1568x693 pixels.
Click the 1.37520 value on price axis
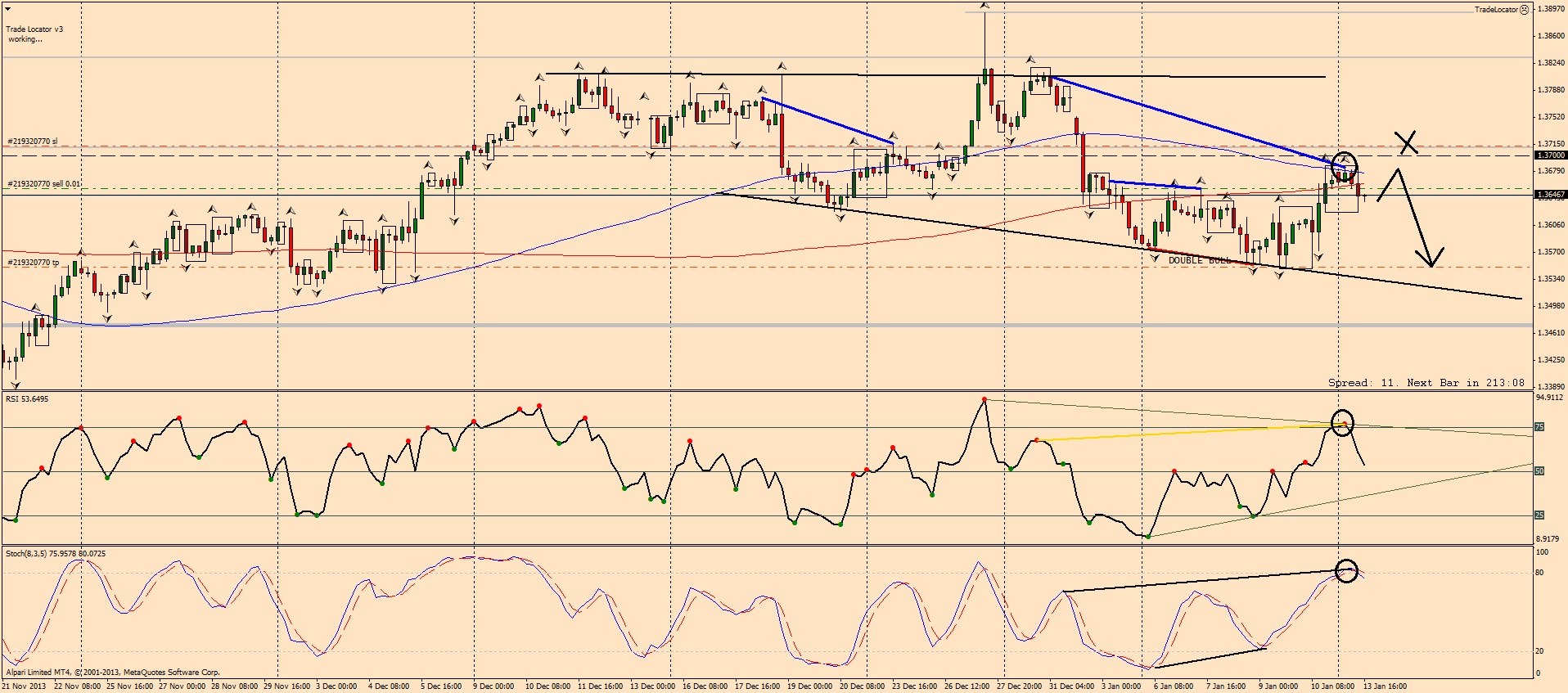pyautogui.click(x=1552, y=117)
